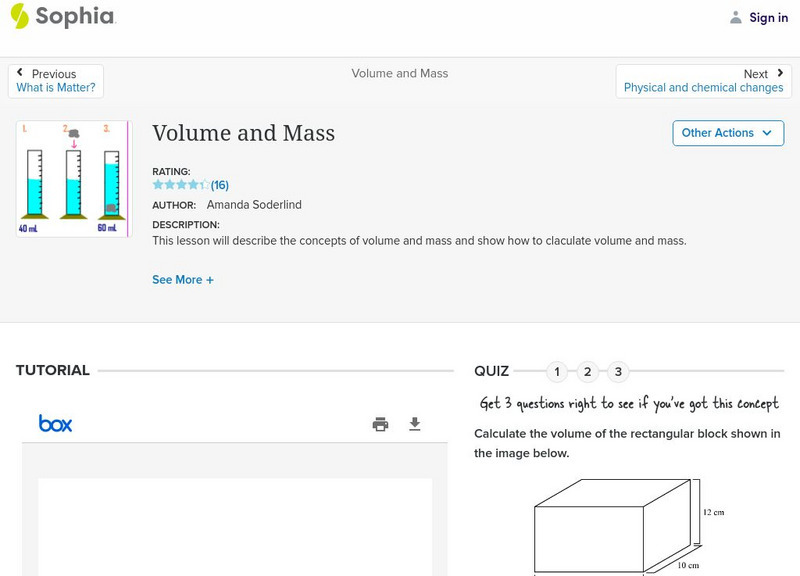Open the Other Actions dropdown
The image size is (800, 576).
click(x=727, y=133)
